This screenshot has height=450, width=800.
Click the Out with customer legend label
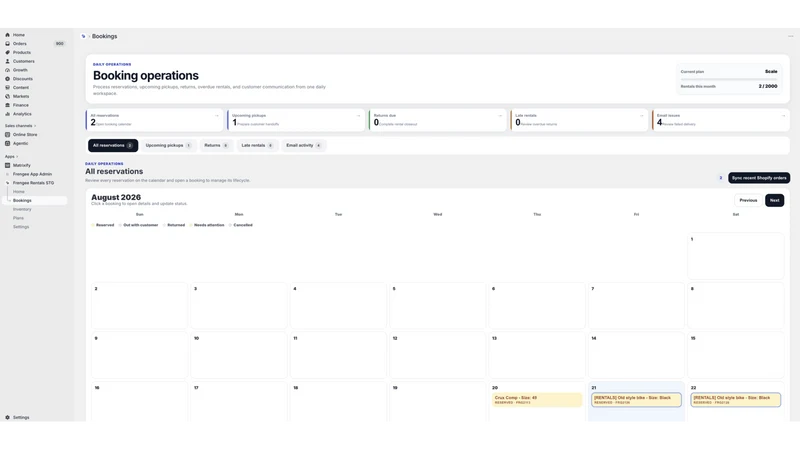tap(141, 225)
